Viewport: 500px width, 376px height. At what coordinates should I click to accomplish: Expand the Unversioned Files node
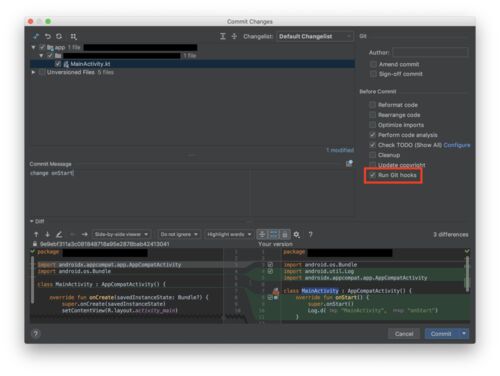[33, 72]
